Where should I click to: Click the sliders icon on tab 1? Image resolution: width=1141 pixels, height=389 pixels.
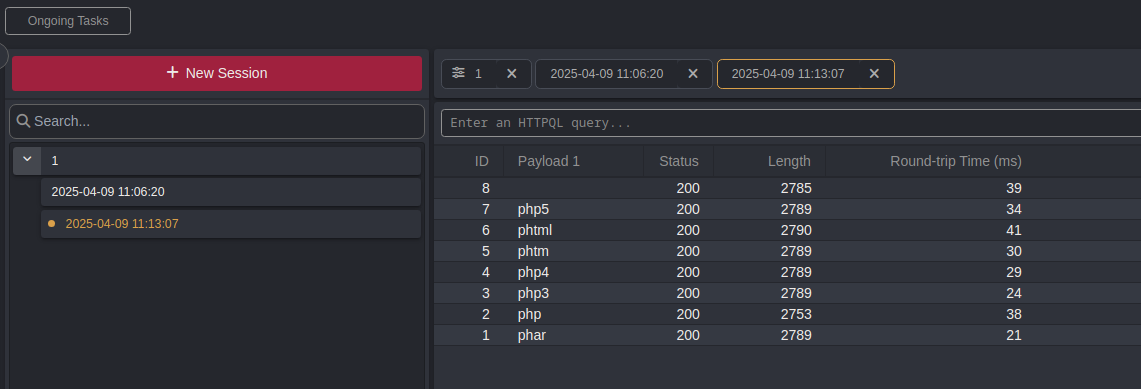pyautogui.click(x=458, y=73)
